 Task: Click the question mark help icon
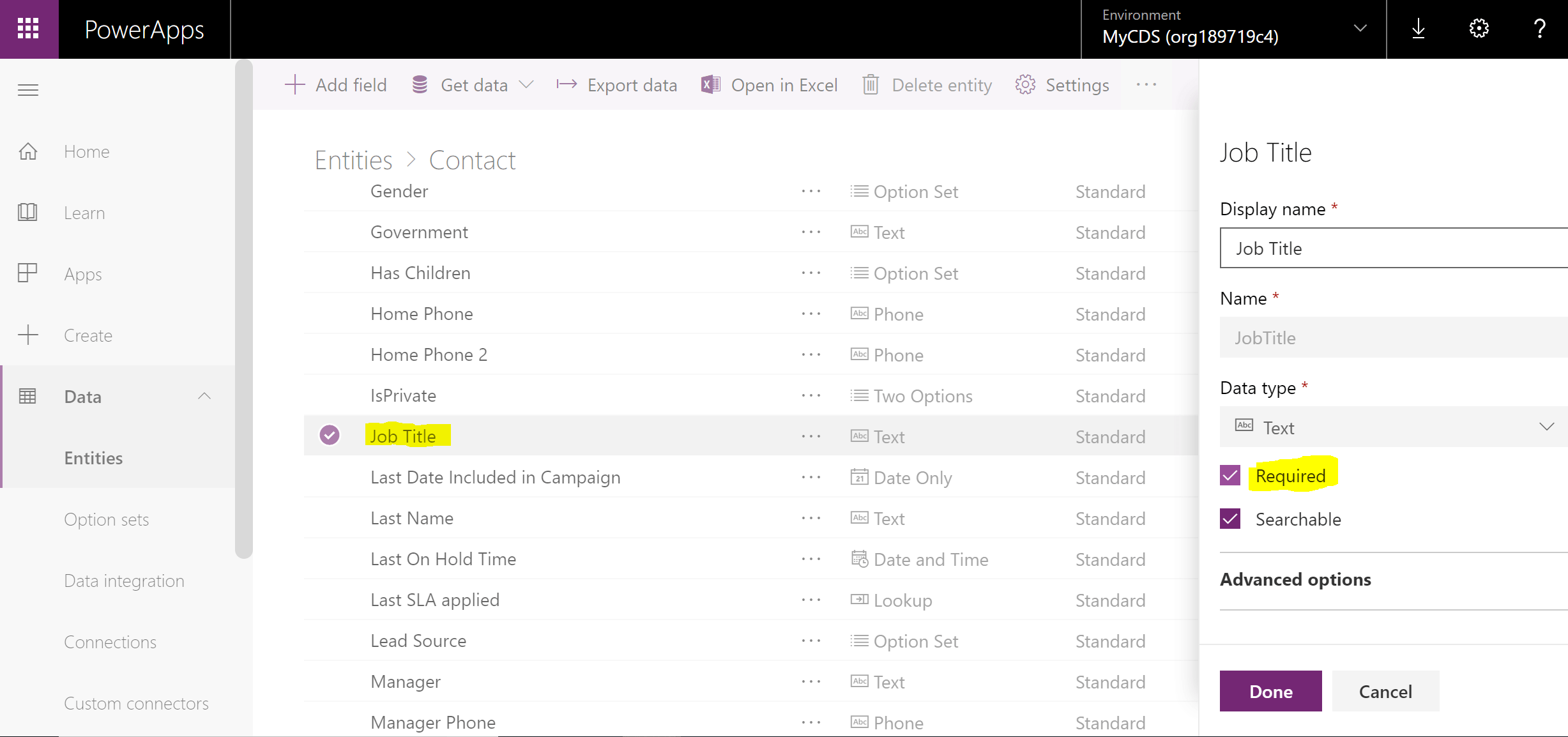click(x=1539, y=29)
